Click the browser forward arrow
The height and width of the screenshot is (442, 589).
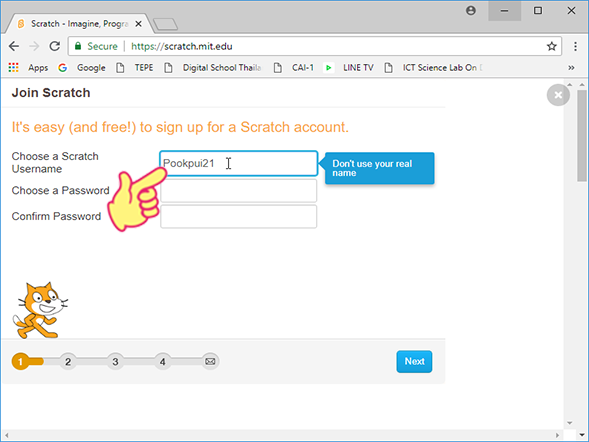pos(34,46)
